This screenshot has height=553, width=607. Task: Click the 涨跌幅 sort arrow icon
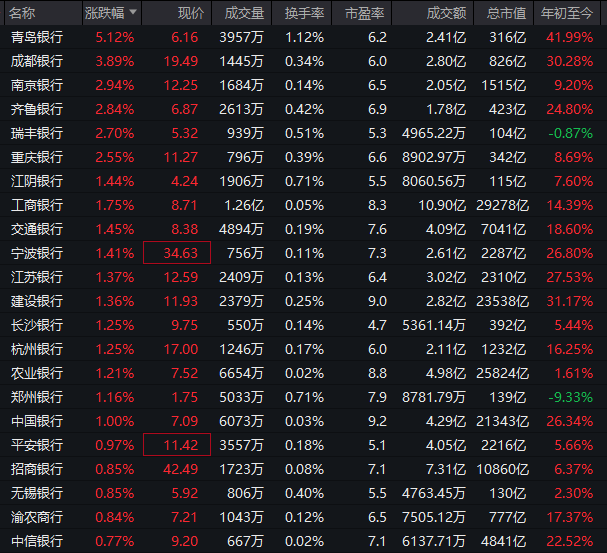click(133, 12)
